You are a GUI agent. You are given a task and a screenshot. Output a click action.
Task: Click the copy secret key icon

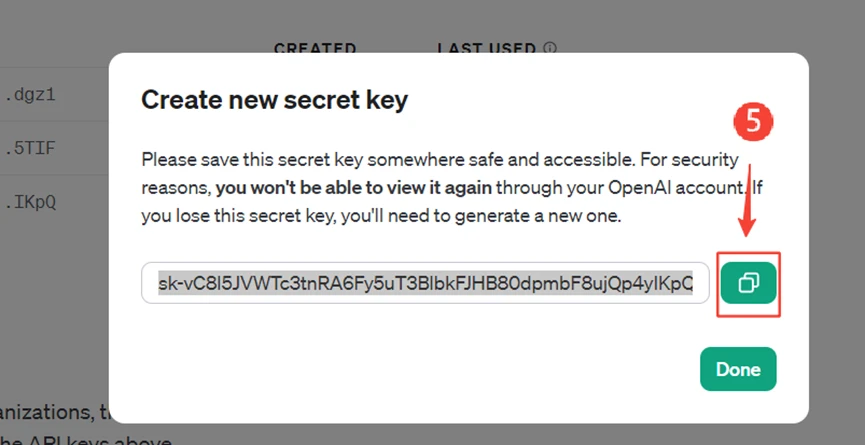(748, 284)
